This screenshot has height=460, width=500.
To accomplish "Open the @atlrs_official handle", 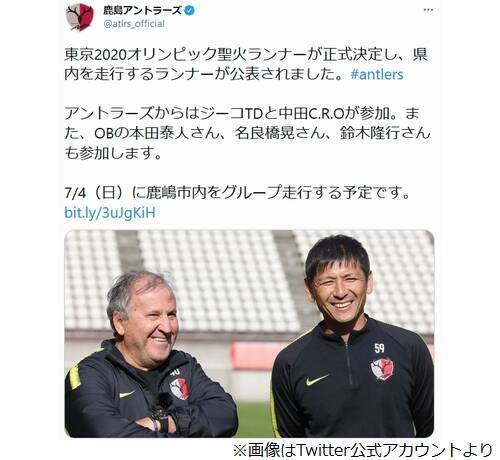I will 134,24.
